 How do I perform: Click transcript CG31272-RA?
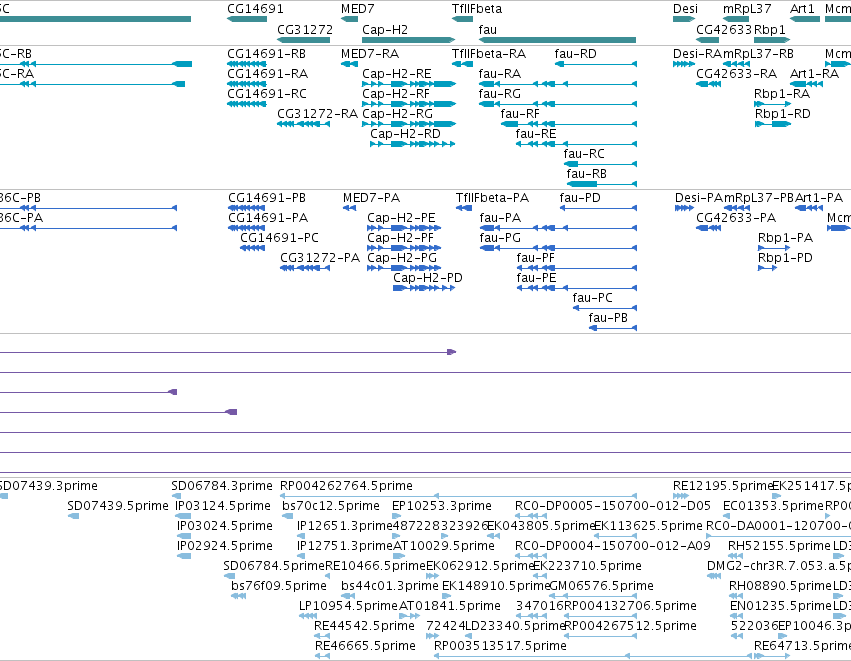pyautogui.click(x=303, y=124)
